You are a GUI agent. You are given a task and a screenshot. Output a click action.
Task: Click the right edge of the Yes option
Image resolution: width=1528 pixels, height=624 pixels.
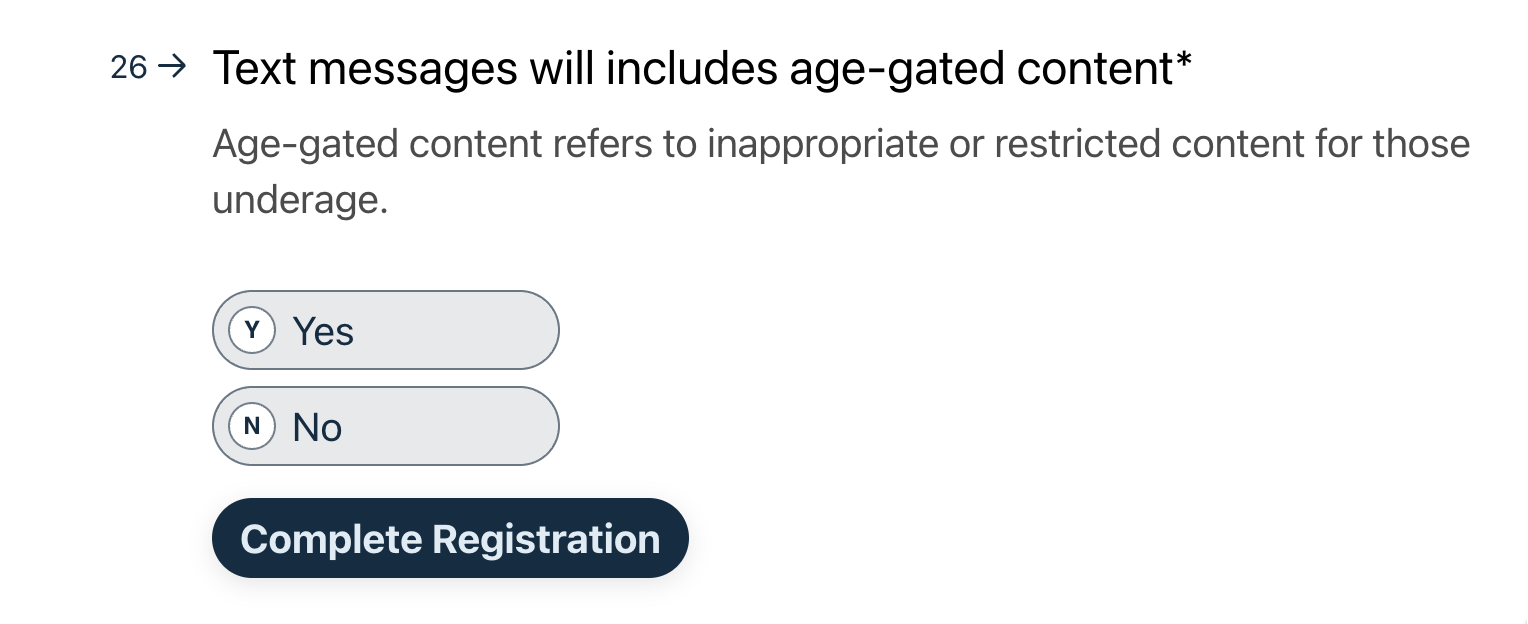pyautogui.click(x=540, y=331)
